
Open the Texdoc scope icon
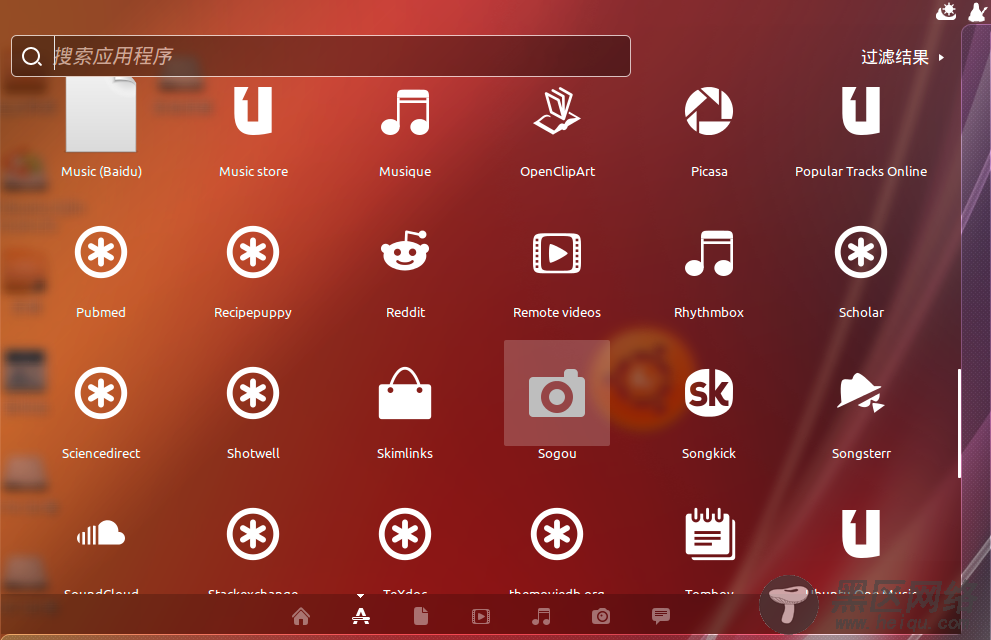tap(405, 534)
